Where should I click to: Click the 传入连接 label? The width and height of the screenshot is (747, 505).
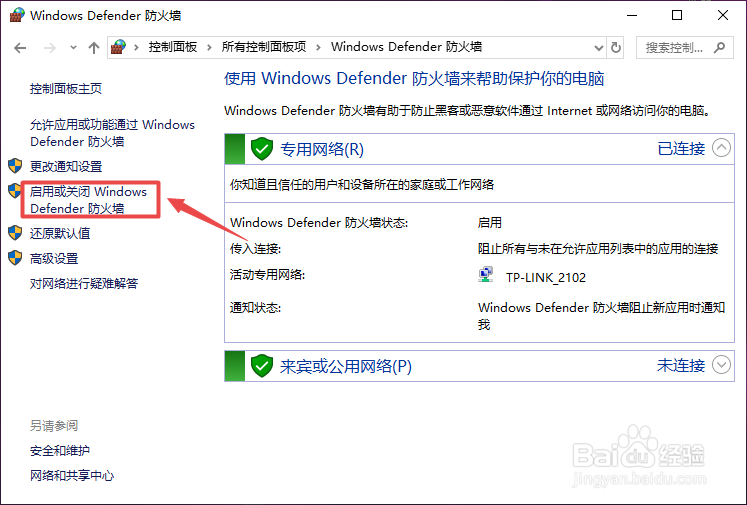click(255, 248)
